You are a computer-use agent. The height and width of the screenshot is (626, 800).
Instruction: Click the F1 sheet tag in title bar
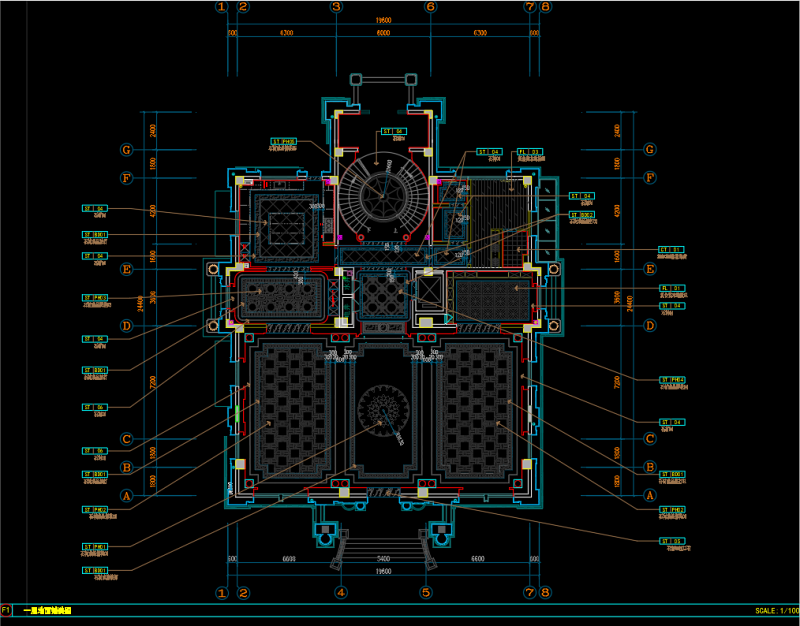tap(6, 609)
